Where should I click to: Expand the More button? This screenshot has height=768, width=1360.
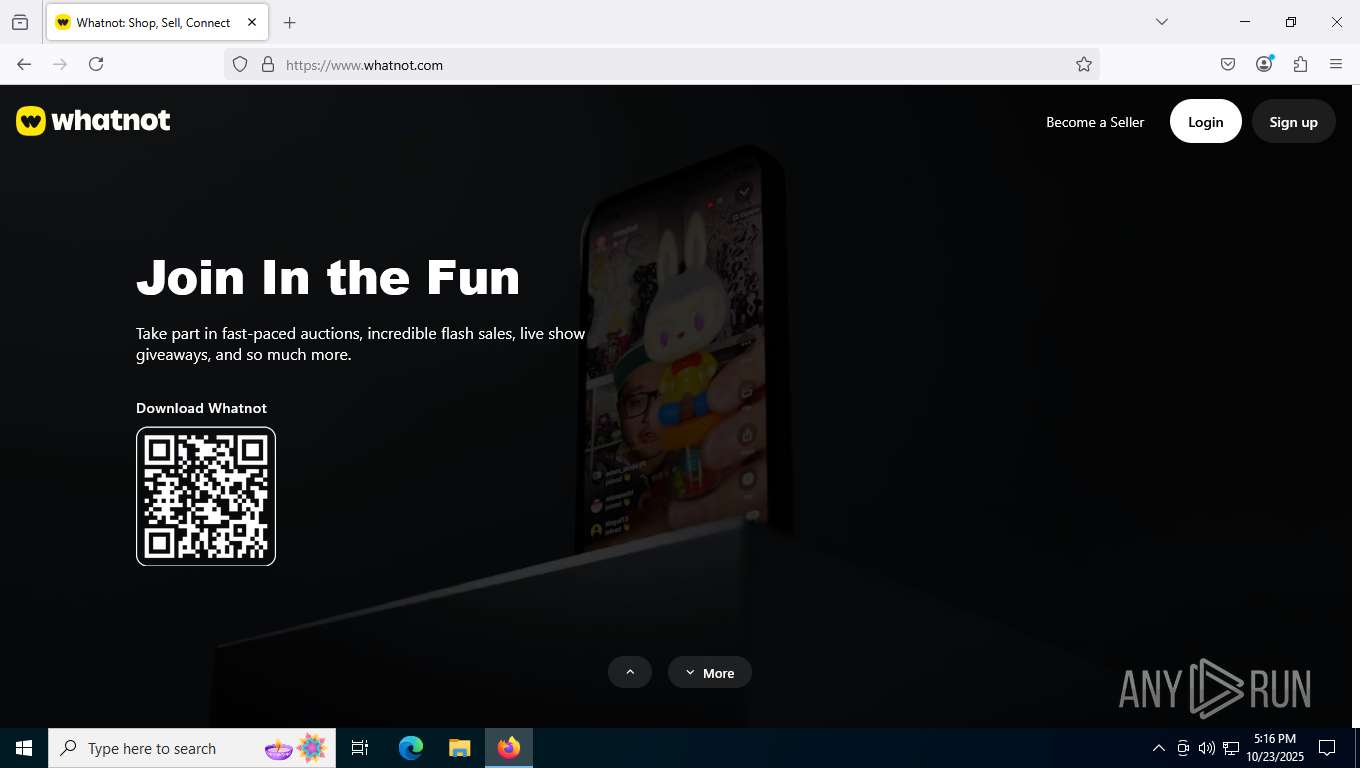710,673
